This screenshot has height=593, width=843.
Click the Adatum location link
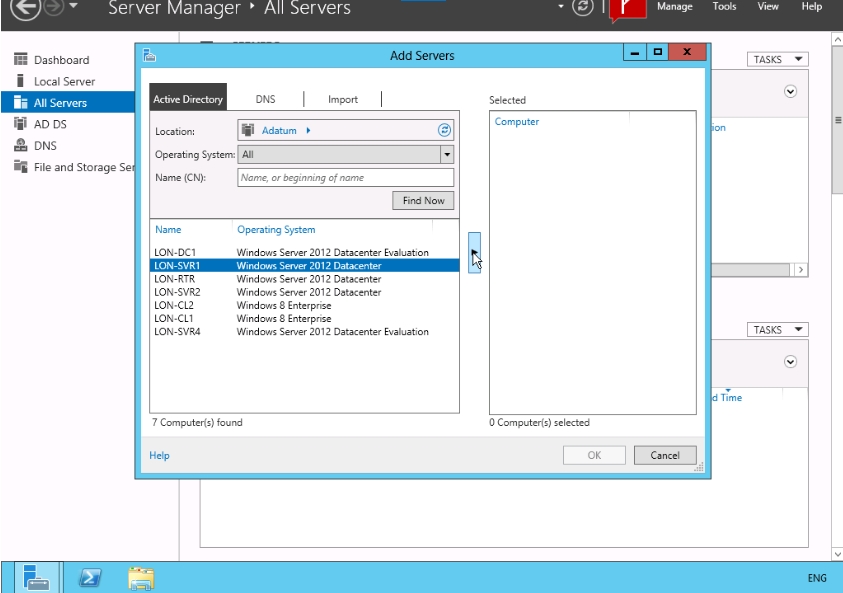tap(279, 130)
